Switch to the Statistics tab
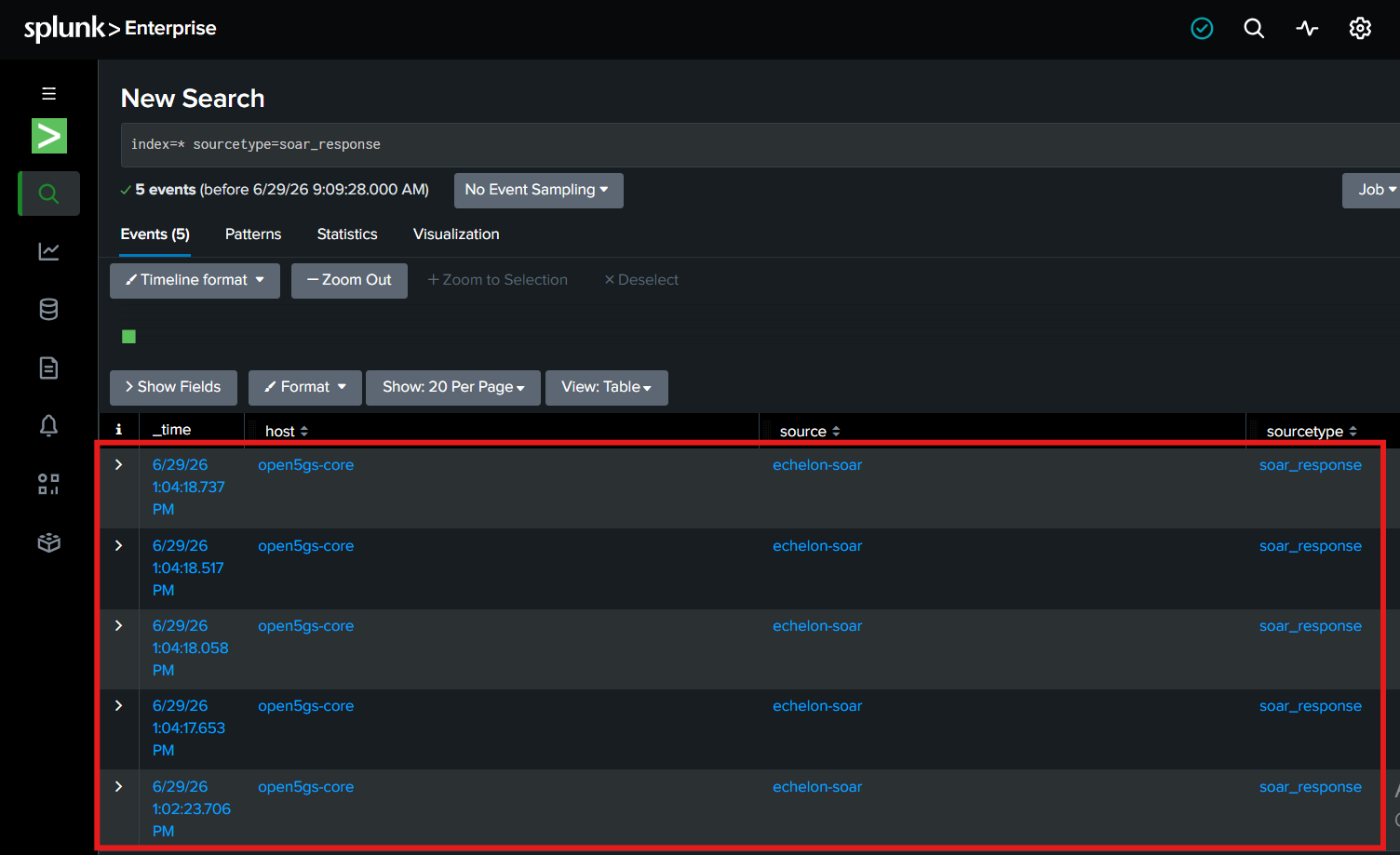The image size is (1400, 855). (x=347, y=234)
